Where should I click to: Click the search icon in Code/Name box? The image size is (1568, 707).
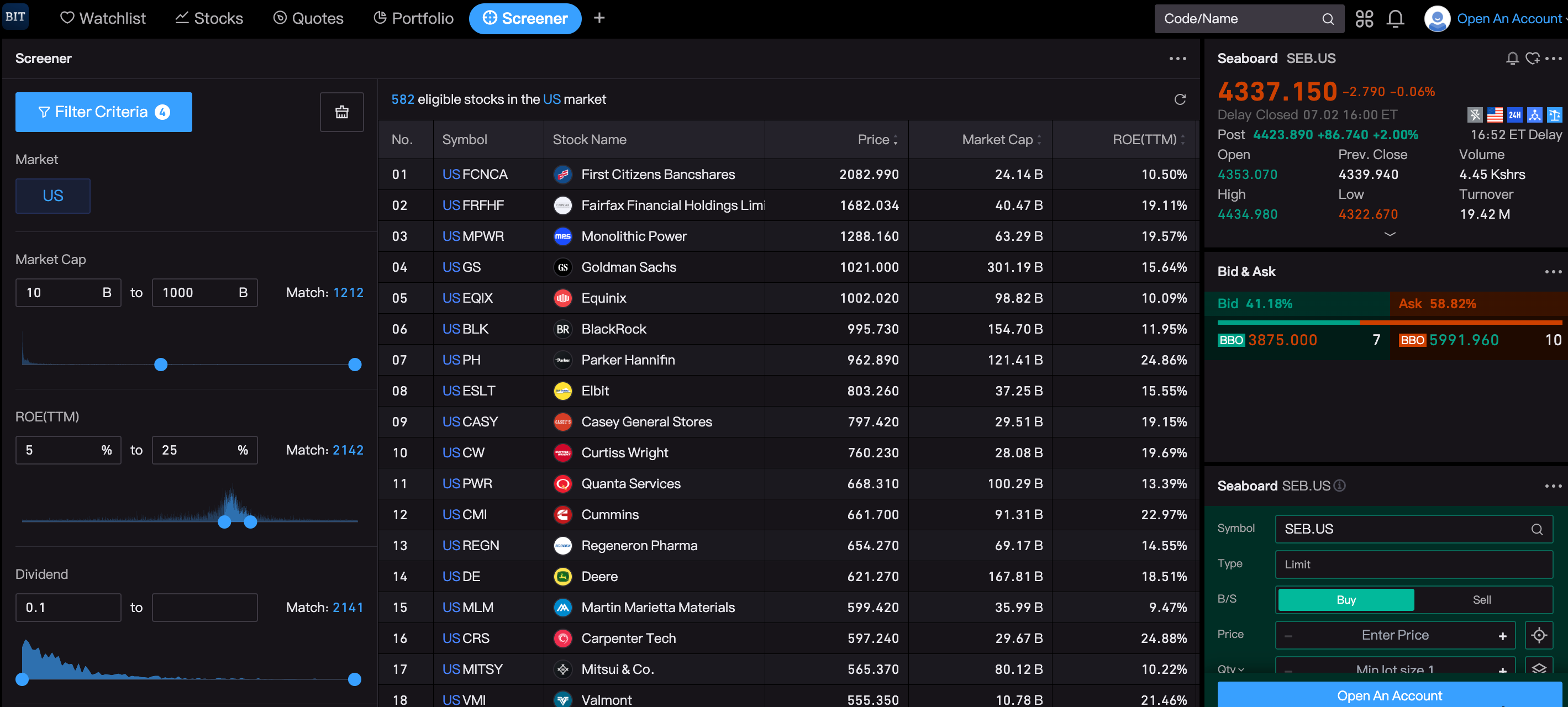(1328, 19)
